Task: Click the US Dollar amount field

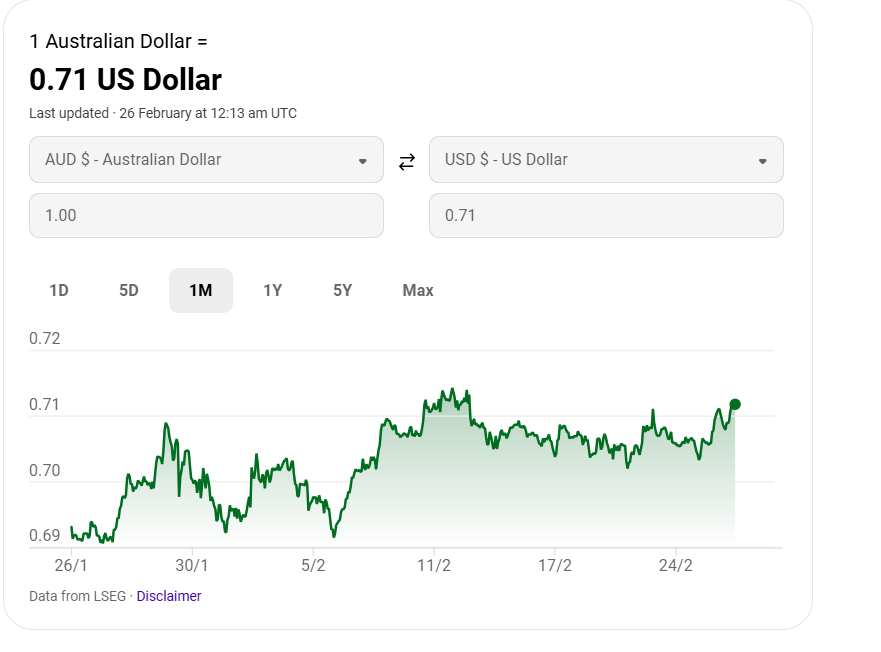Action: point(606,216)
